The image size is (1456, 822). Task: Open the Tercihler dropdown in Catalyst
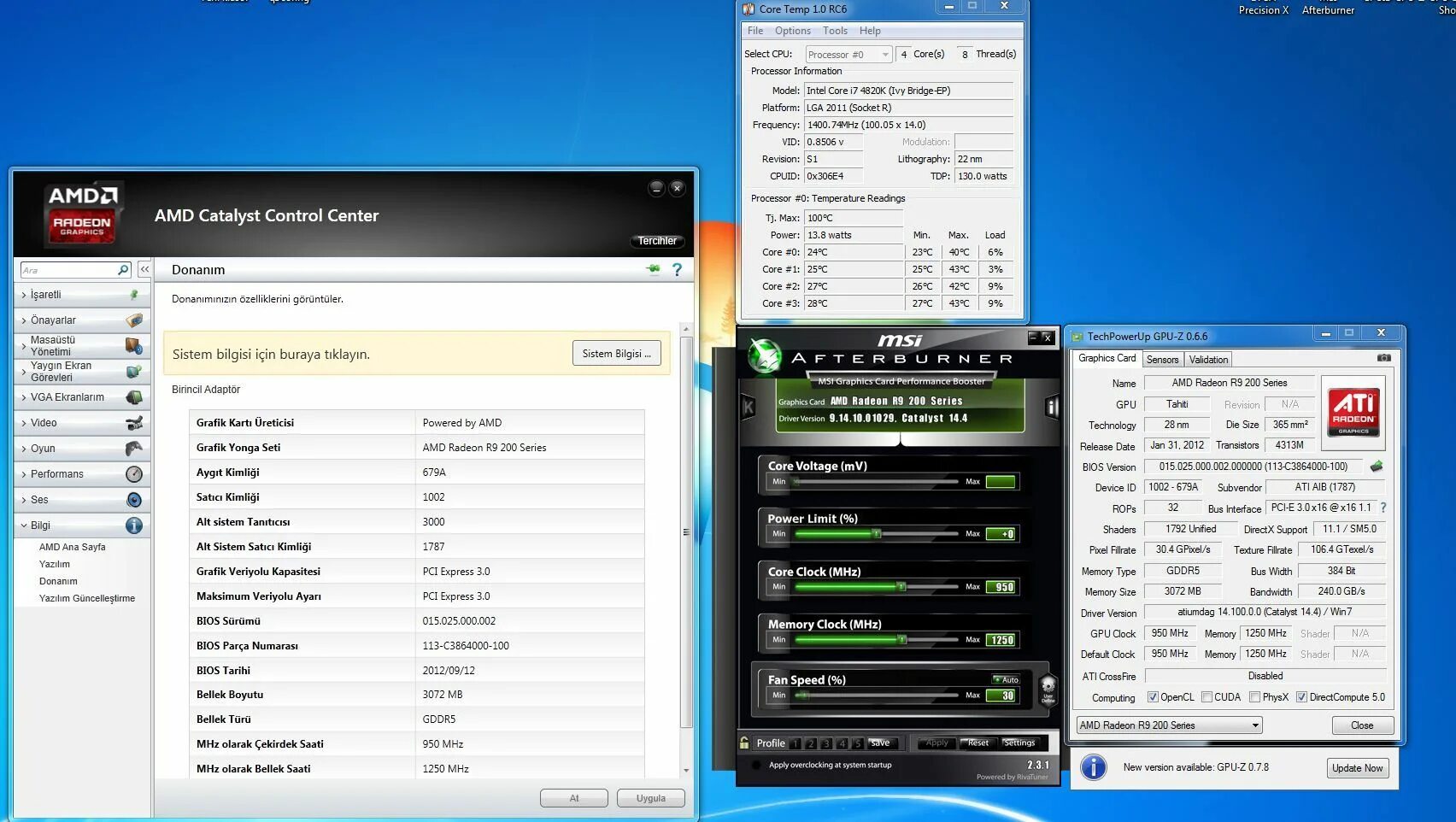coord(657,241)
